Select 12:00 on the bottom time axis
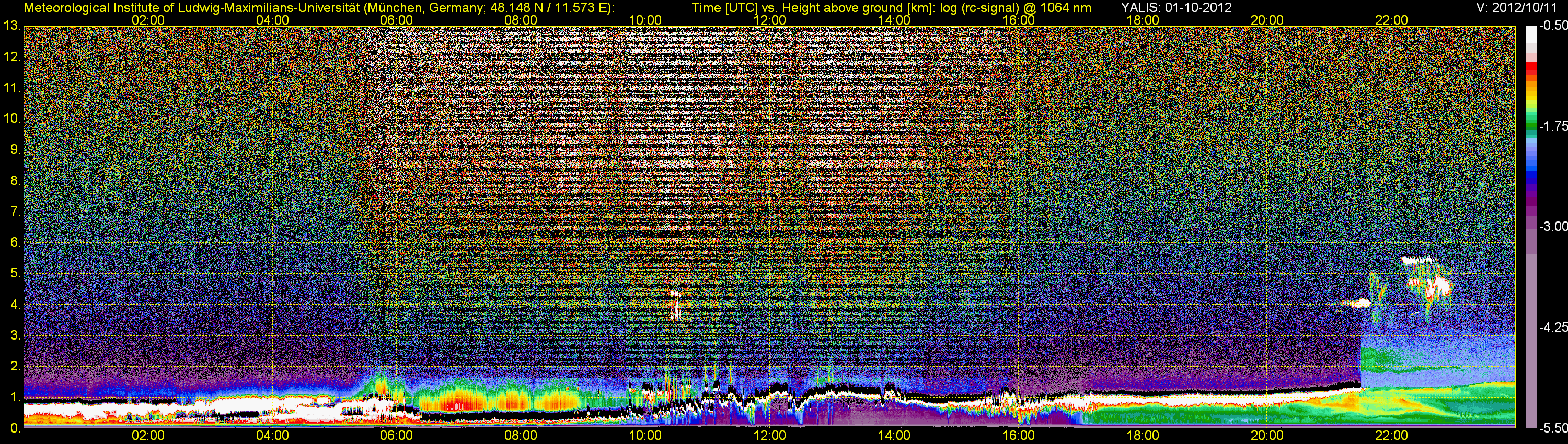 (x=769, y=436)
